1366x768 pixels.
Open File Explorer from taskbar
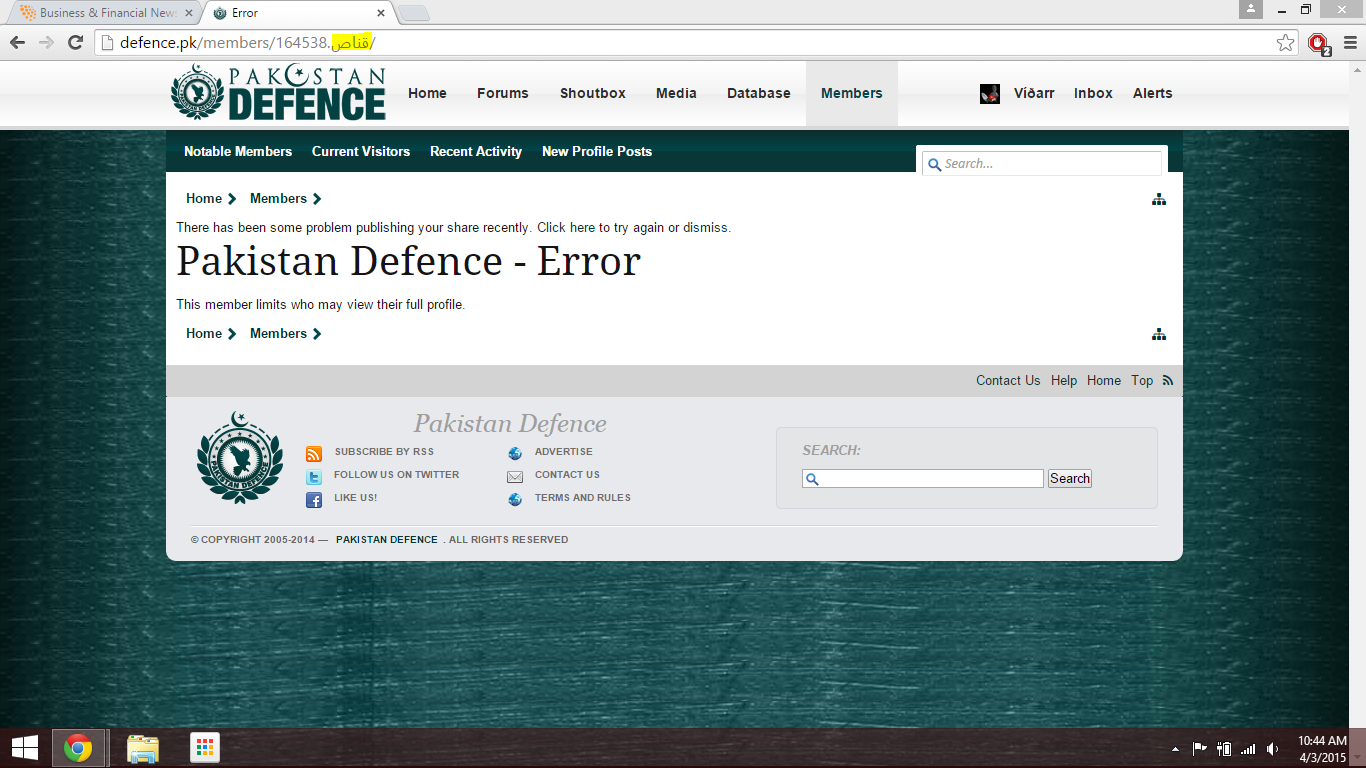pos(143,749)
